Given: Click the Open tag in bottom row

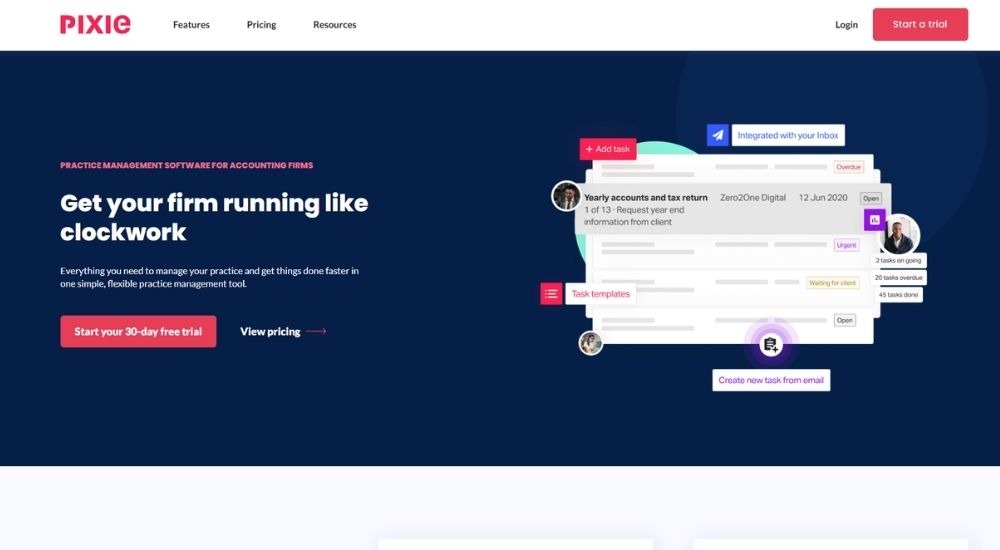Looking at the screenshot, I should click(x=844, y=320).
